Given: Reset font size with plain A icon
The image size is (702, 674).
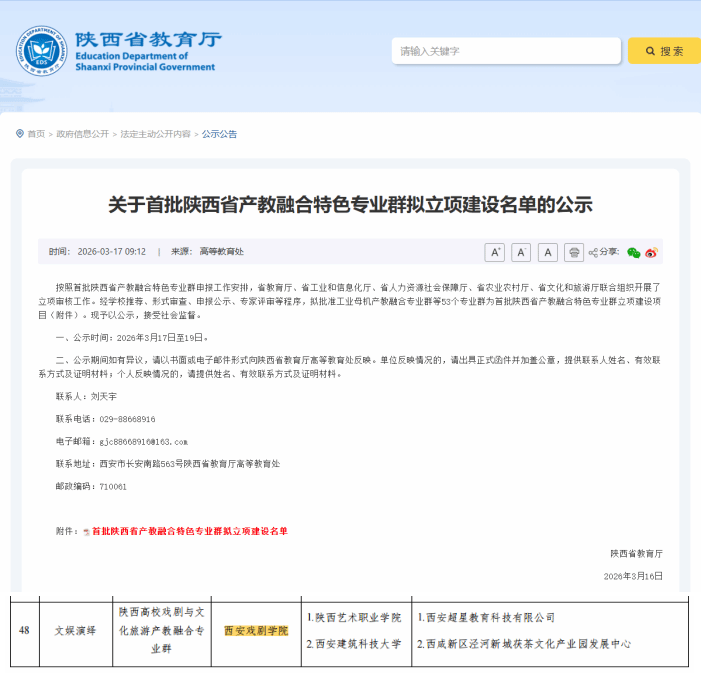Looking at the screenshot, I should [548, 253].
